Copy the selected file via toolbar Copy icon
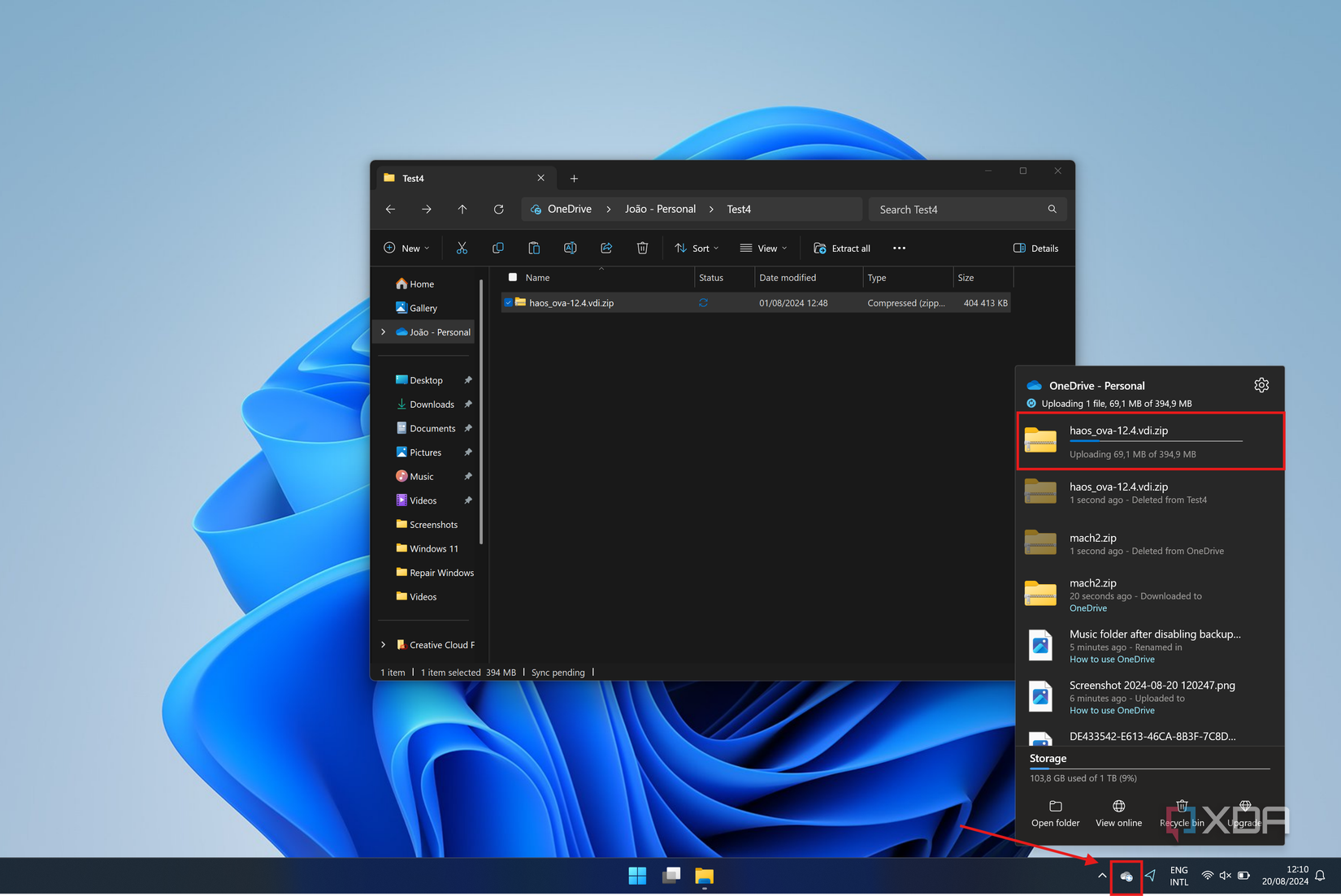Viewport: 1341px width, 896px height. click(497, 248)
